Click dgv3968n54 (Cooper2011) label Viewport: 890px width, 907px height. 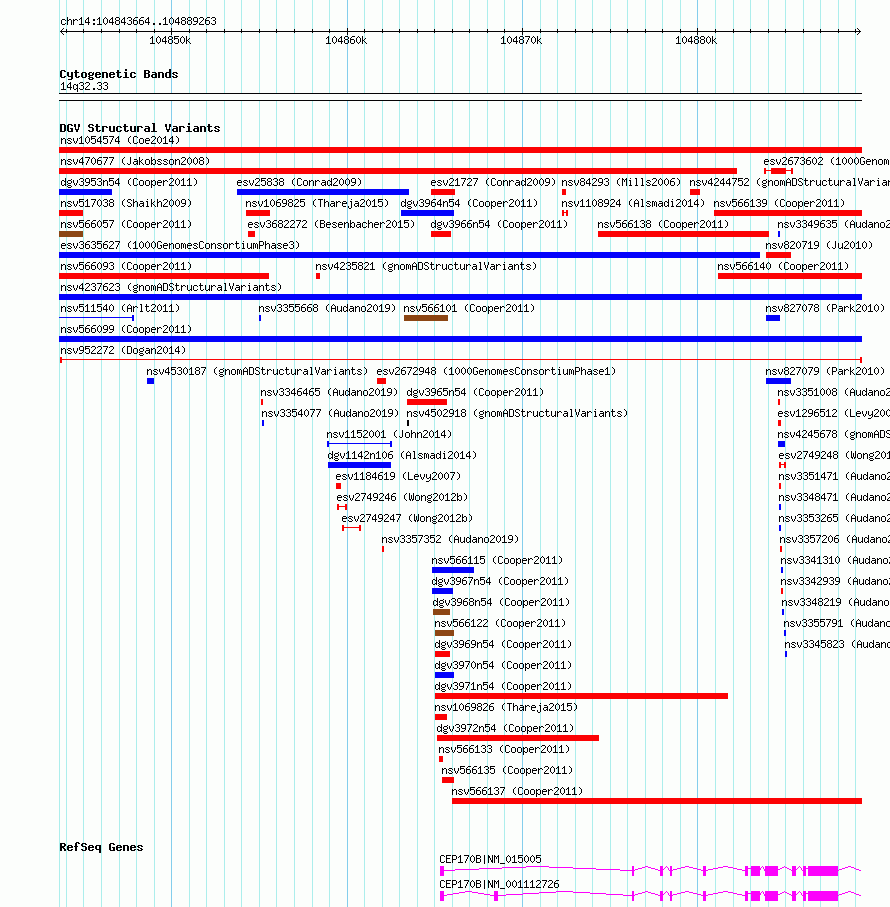tap(501, 603)
